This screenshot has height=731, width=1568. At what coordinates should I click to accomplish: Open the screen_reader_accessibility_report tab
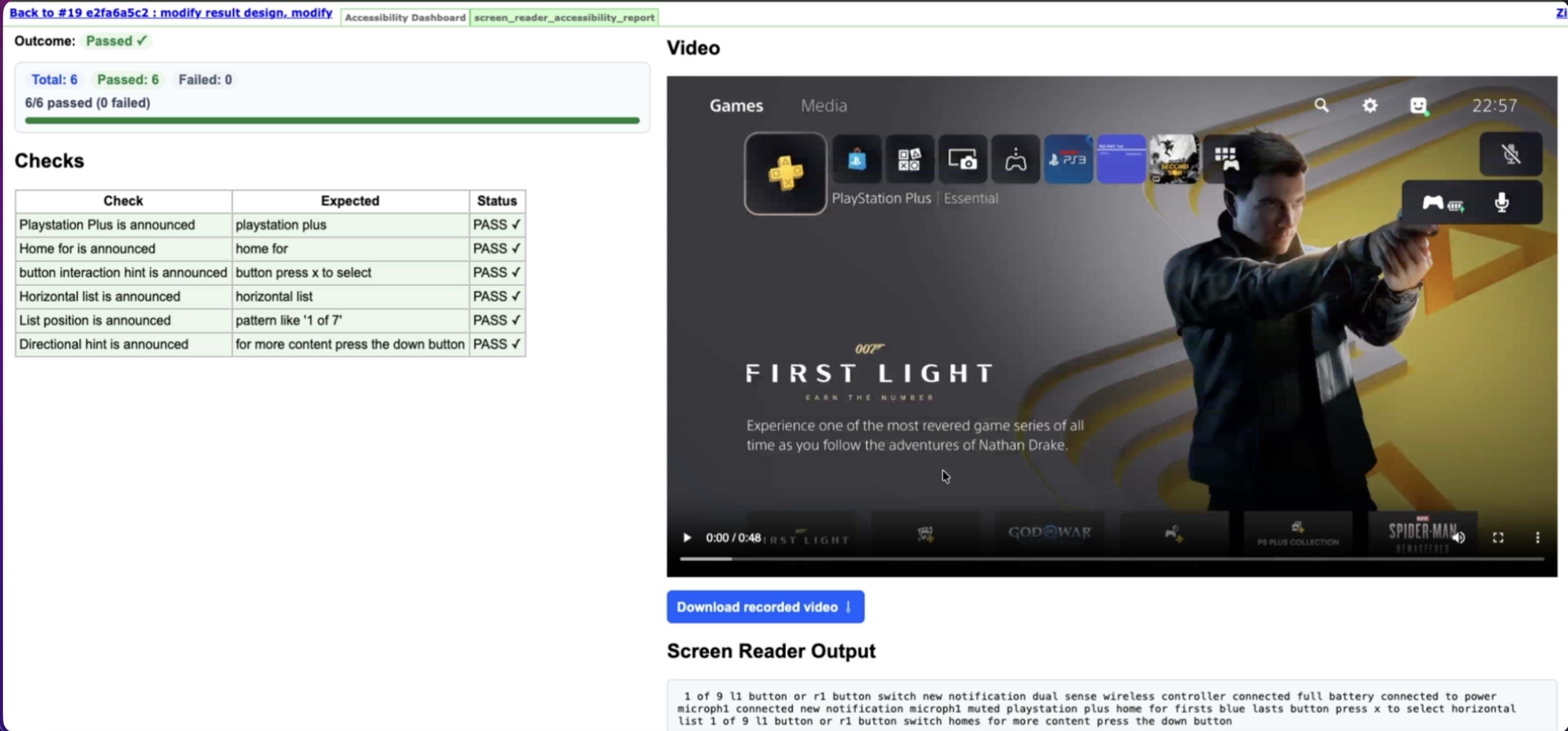click(x=564, y=17)
